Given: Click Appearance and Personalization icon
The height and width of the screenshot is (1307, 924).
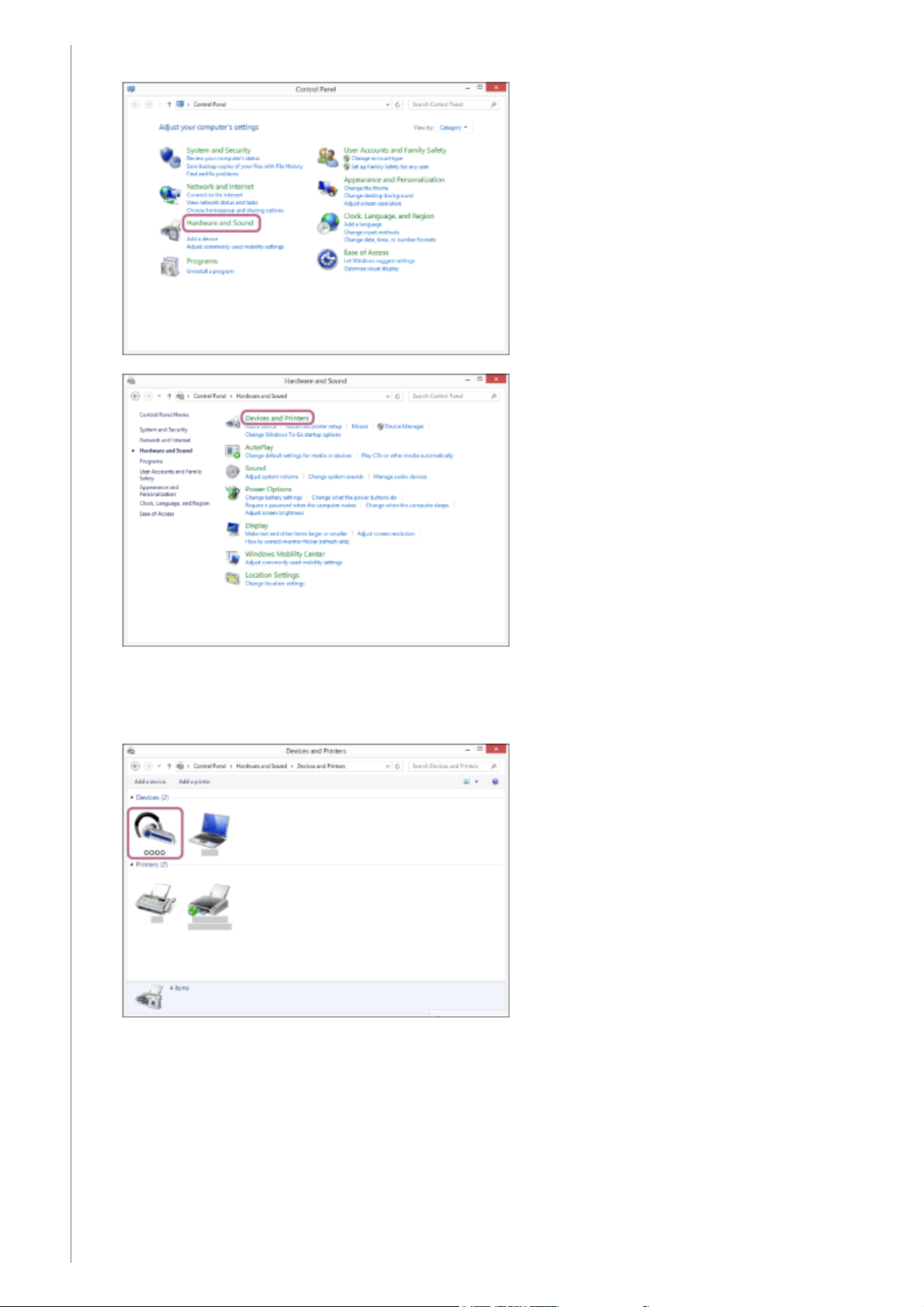Looking at the screenshot, I should (x=327, y=188).
